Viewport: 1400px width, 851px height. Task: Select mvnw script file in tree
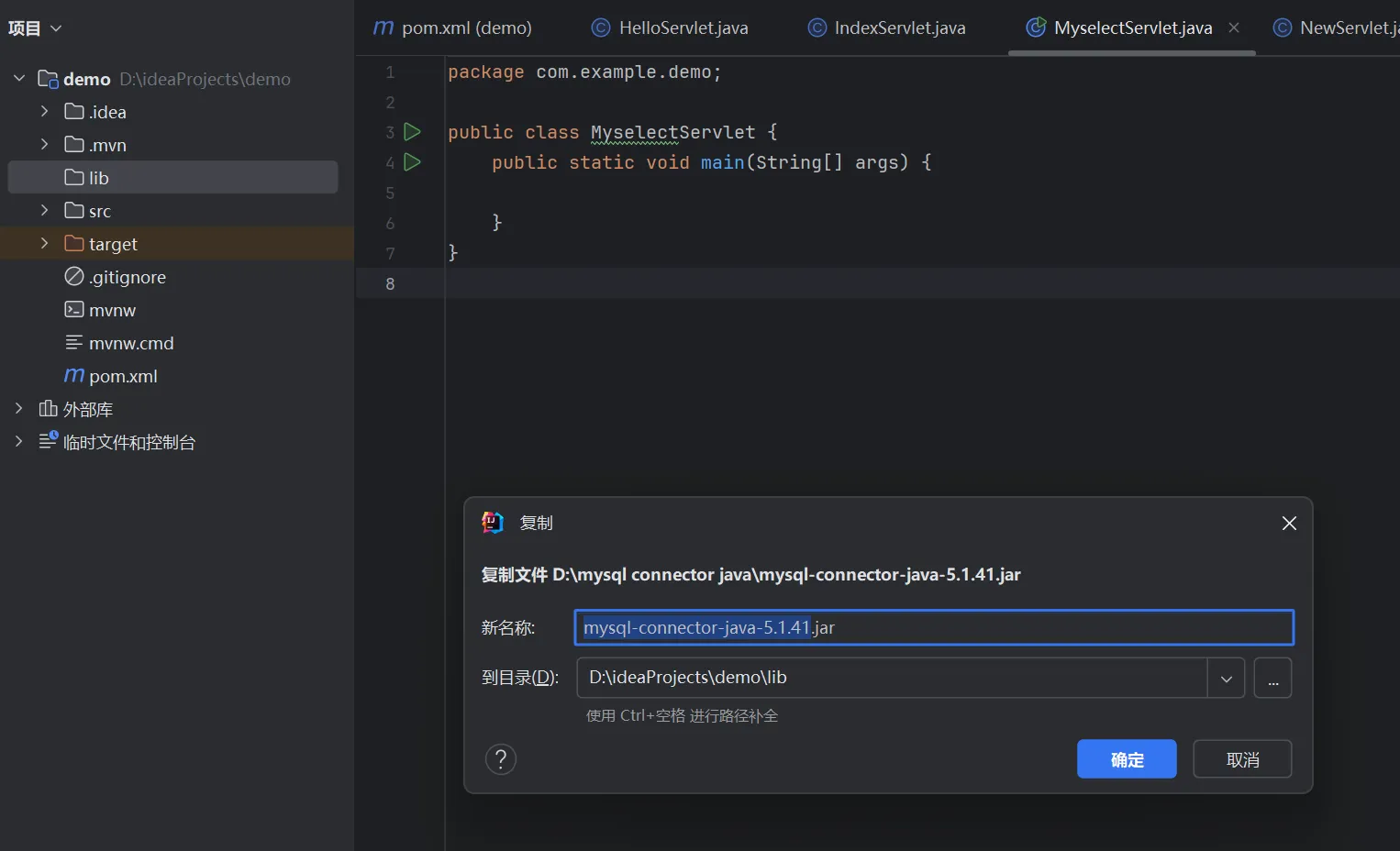click(112, 310)
